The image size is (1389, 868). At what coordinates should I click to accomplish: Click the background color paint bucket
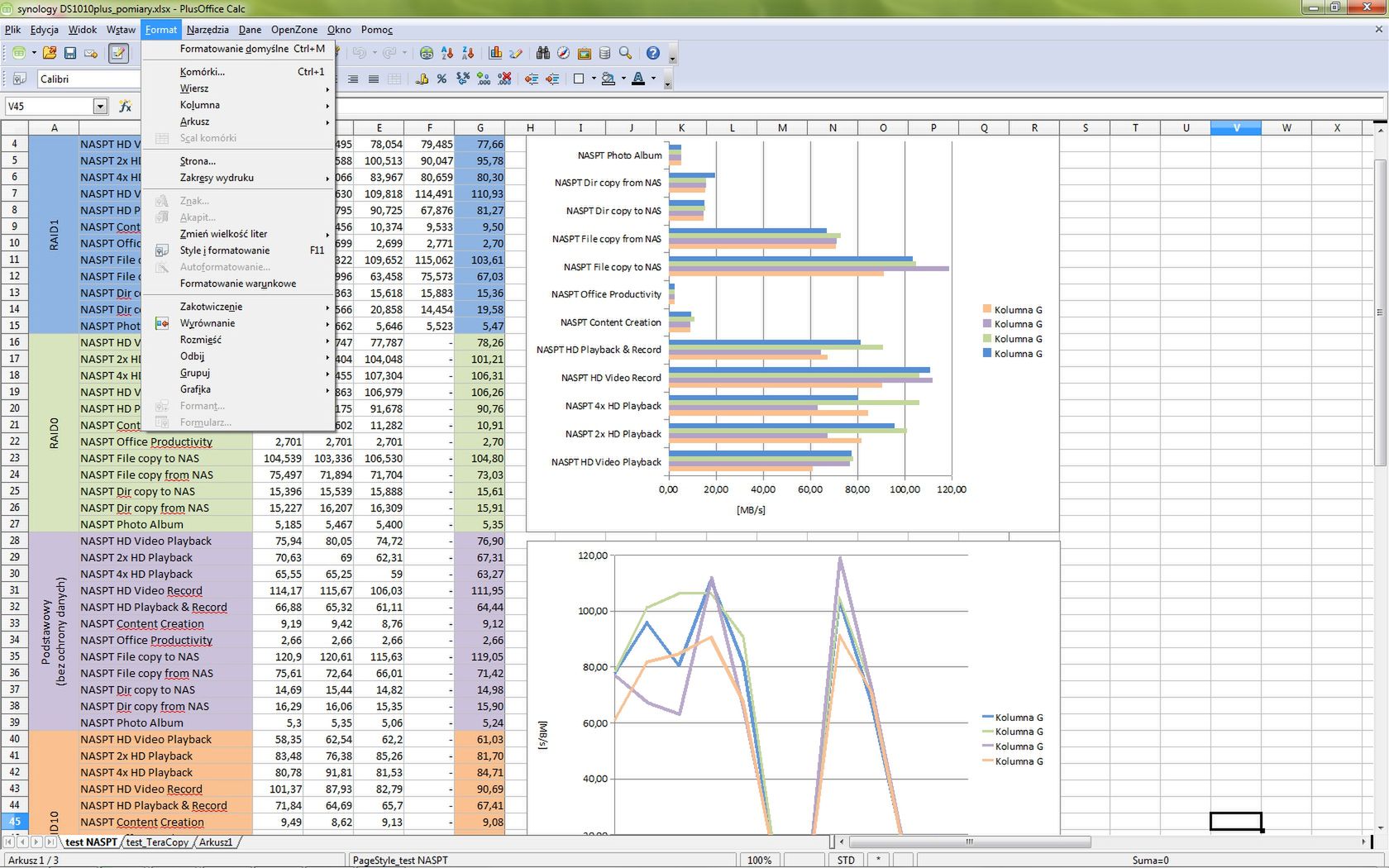(x=609, y=79)
